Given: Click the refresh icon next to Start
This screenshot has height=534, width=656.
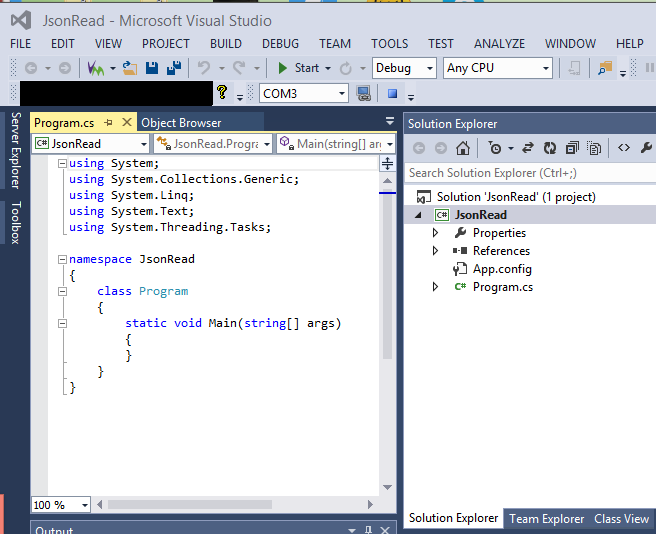Looking at the screenshot, I should pyautogui.click(x=346, y=68).
